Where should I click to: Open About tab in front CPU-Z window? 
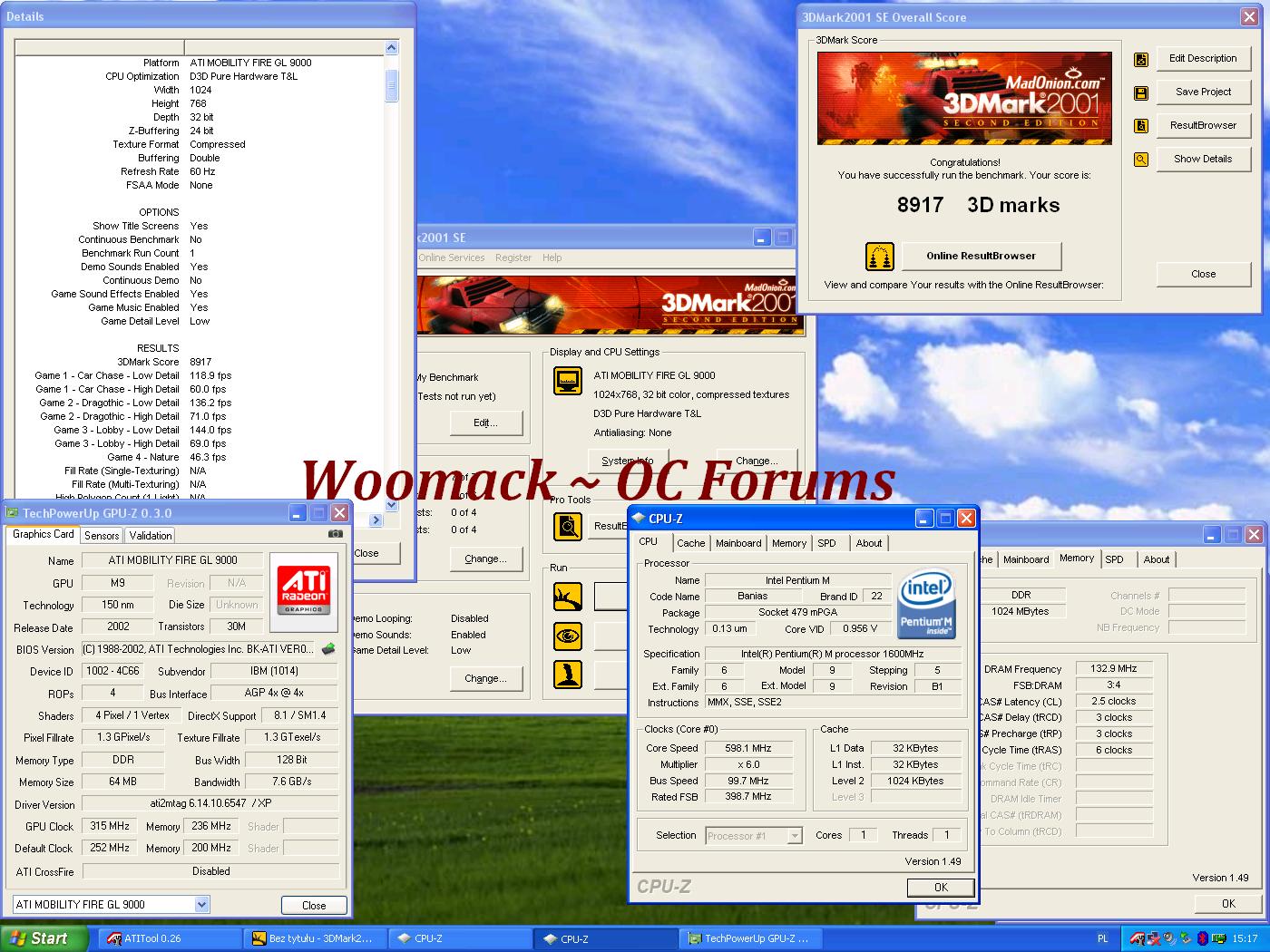(x=869, y=543)
